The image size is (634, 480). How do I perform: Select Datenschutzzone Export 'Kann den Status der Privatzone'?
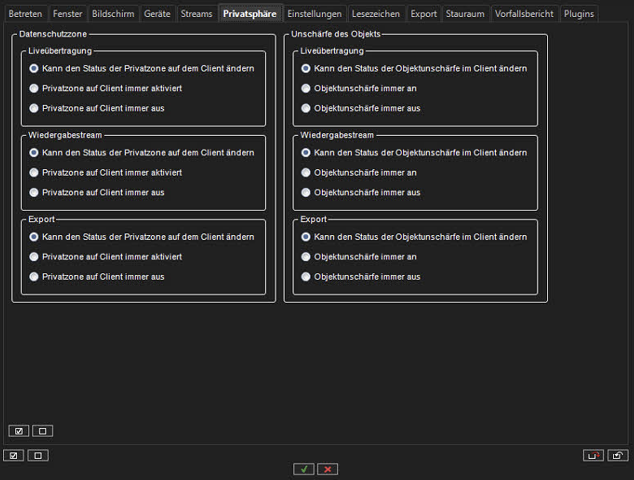142,237
